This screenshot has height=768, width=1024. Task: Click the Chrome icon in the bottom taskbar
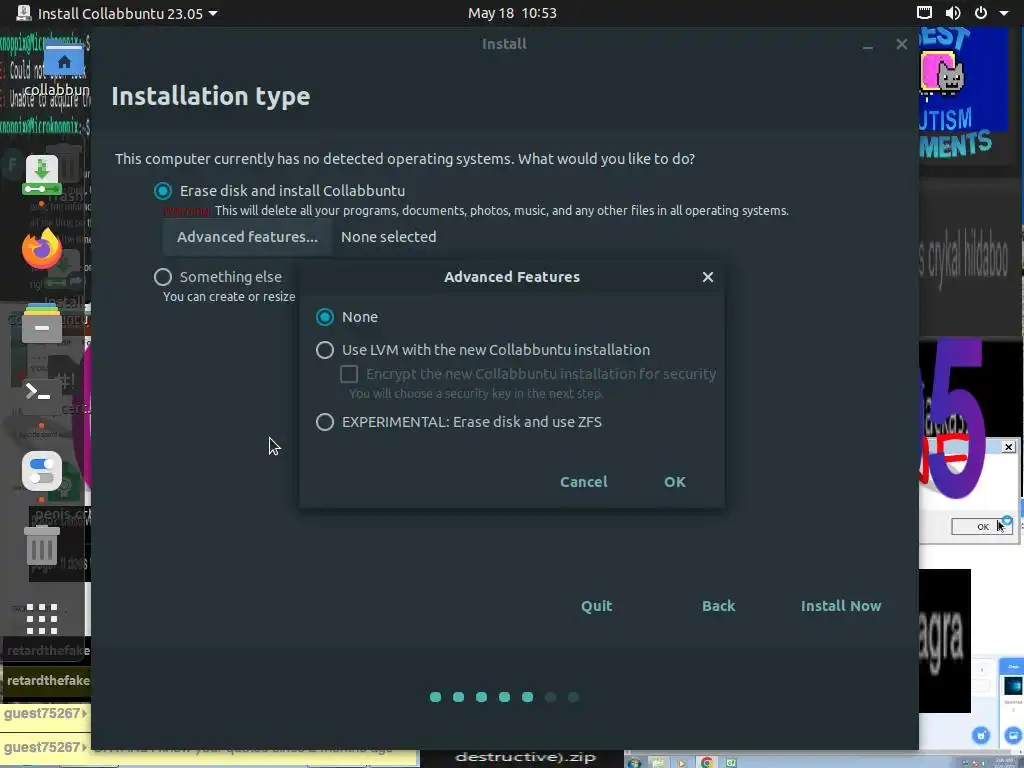pyautogui.click(x=706, y=762)
